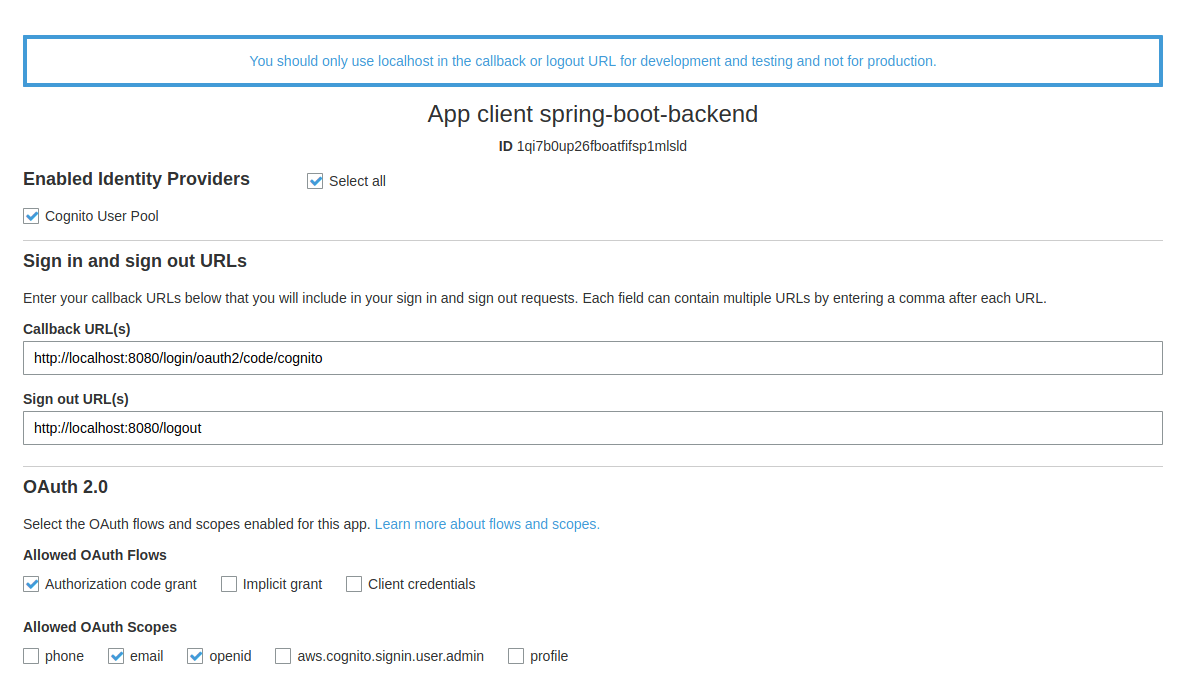
Task: Click the OAuth 2.0 section heading
Action: [66, 487]
